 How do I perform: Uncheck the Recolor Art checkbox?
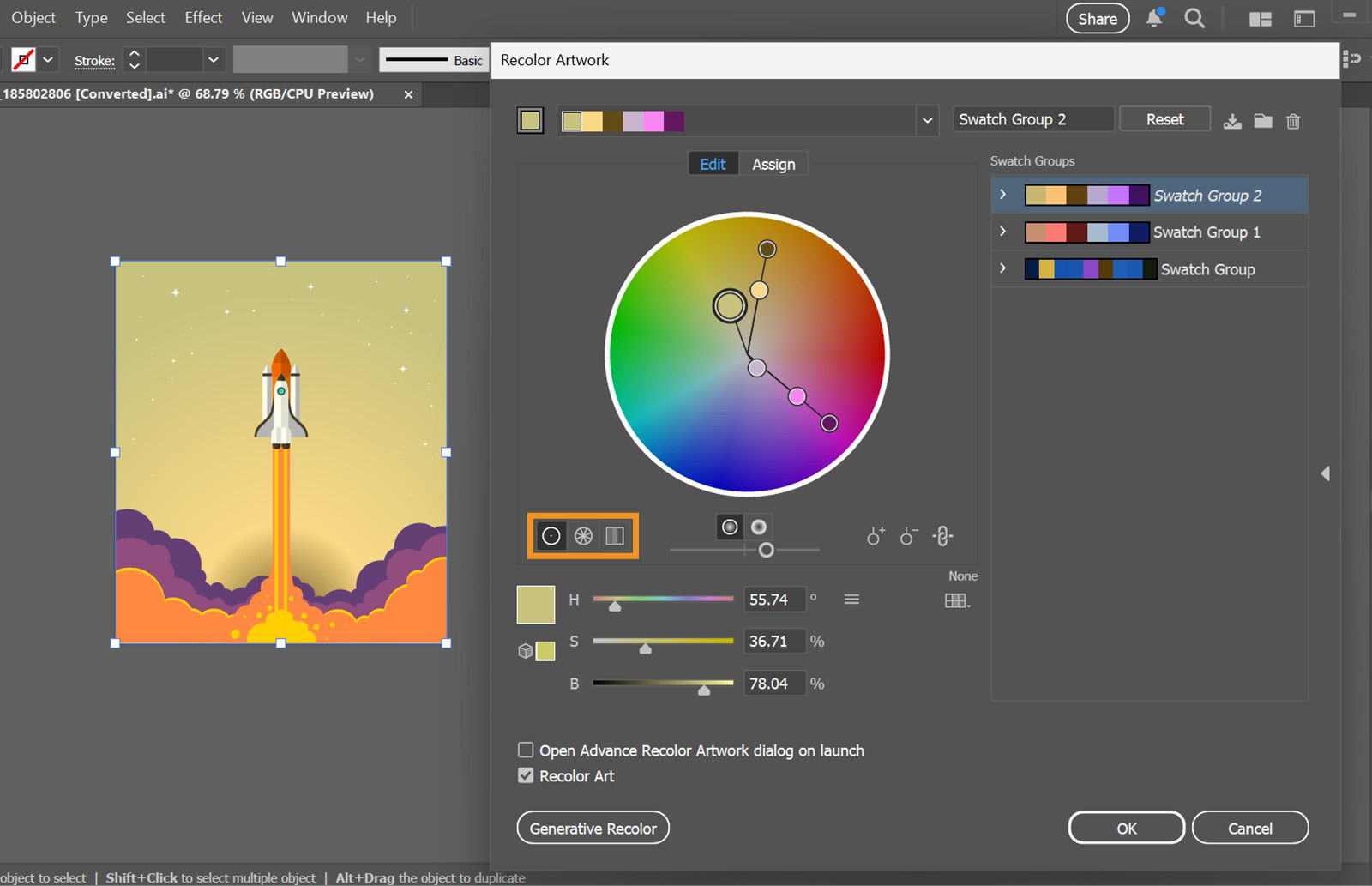(x=526, y=775)
